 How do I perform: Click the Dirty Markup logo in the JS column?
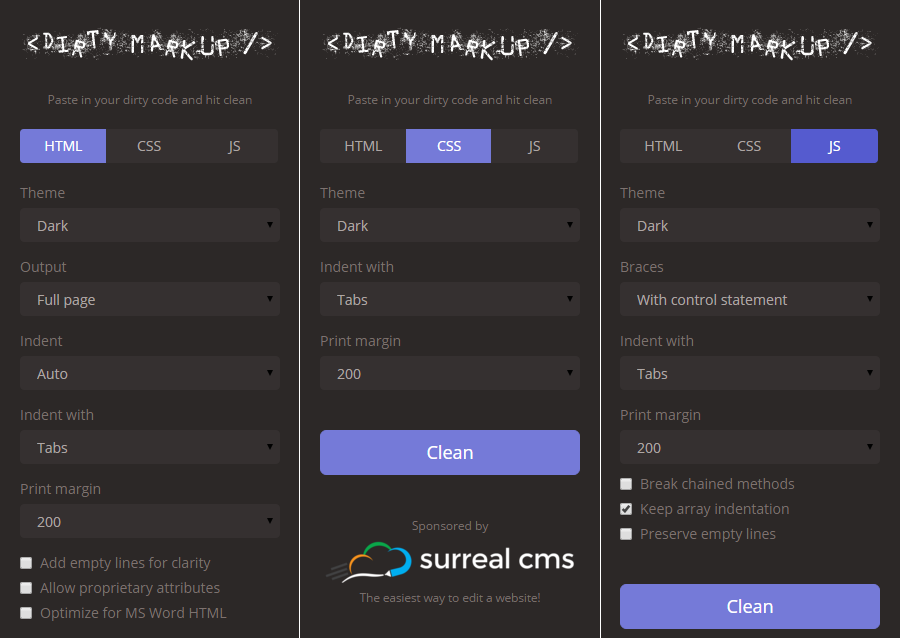(x=749, y=43)
